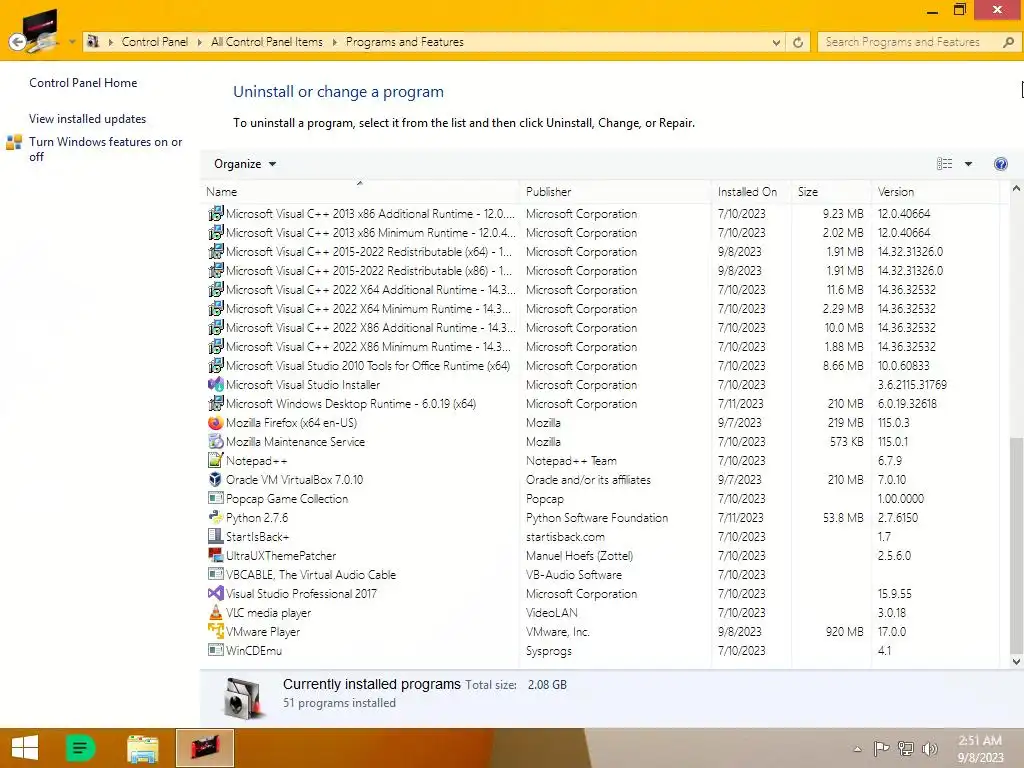Sort by the Installed On column header
1024x768 pixels.
coord(751,192)
